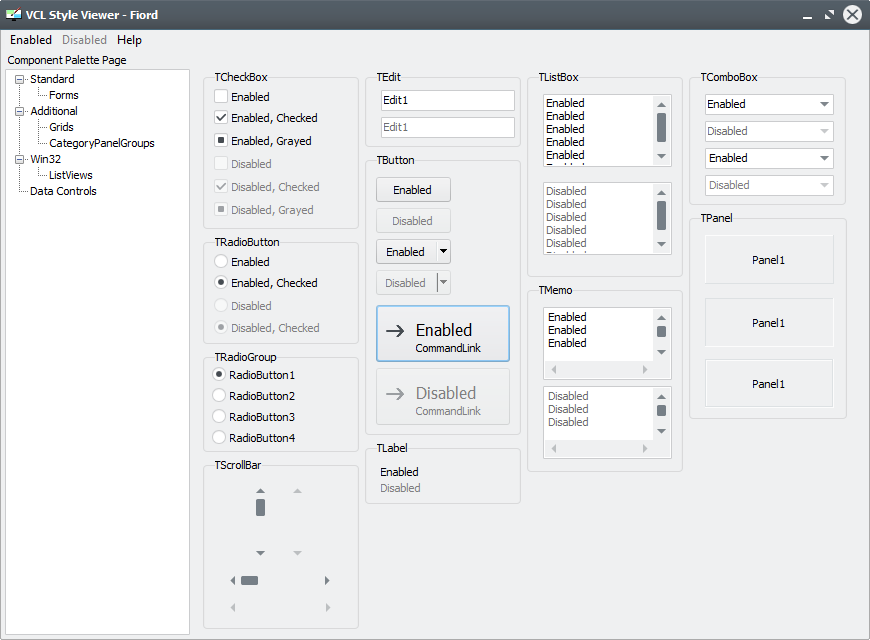Click the Disabled menu item
This screenshot has width=870, height=640.
84,40
